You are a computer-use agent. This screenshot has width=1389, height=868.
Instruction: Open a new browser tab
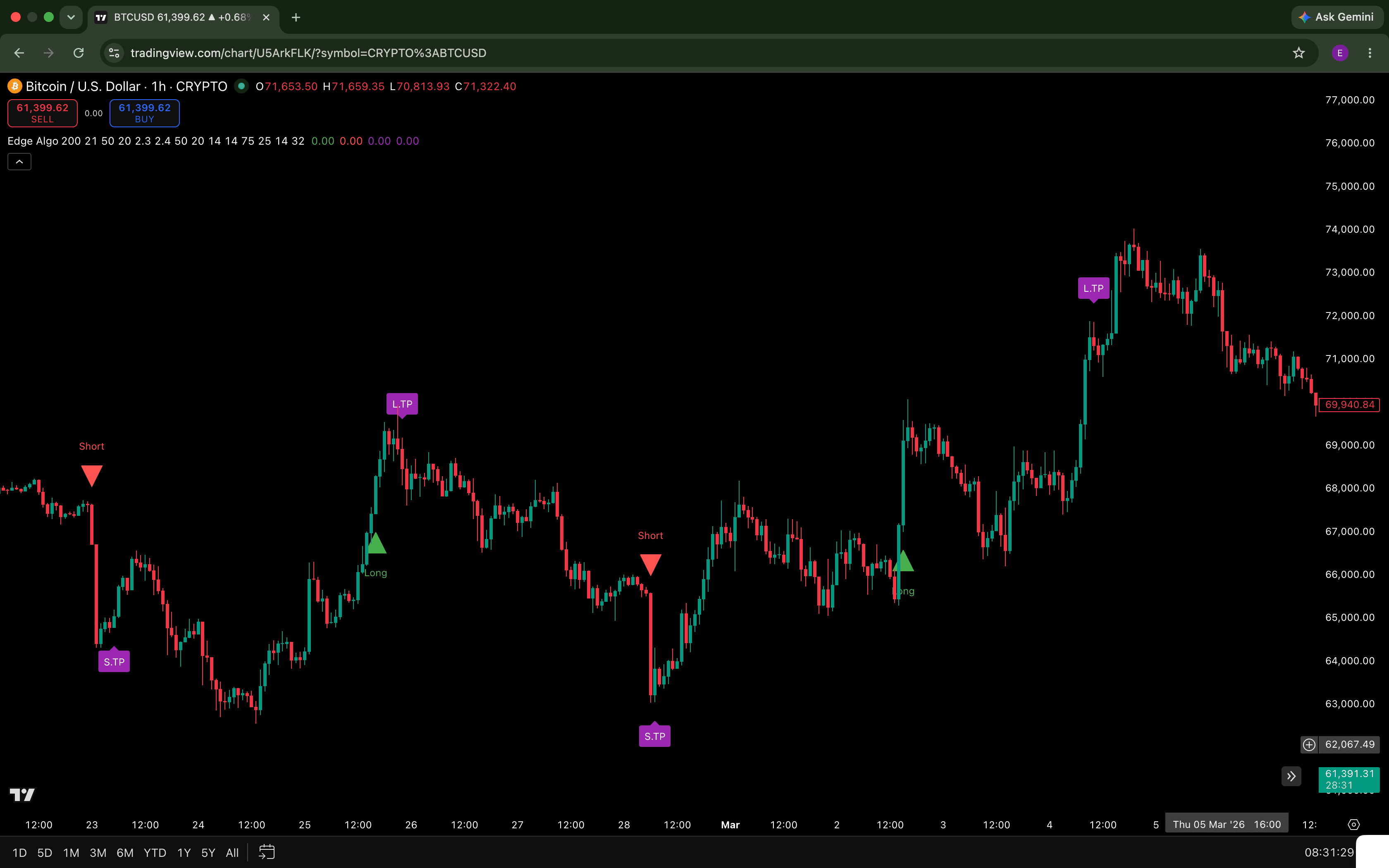click(x=296, y=17)
